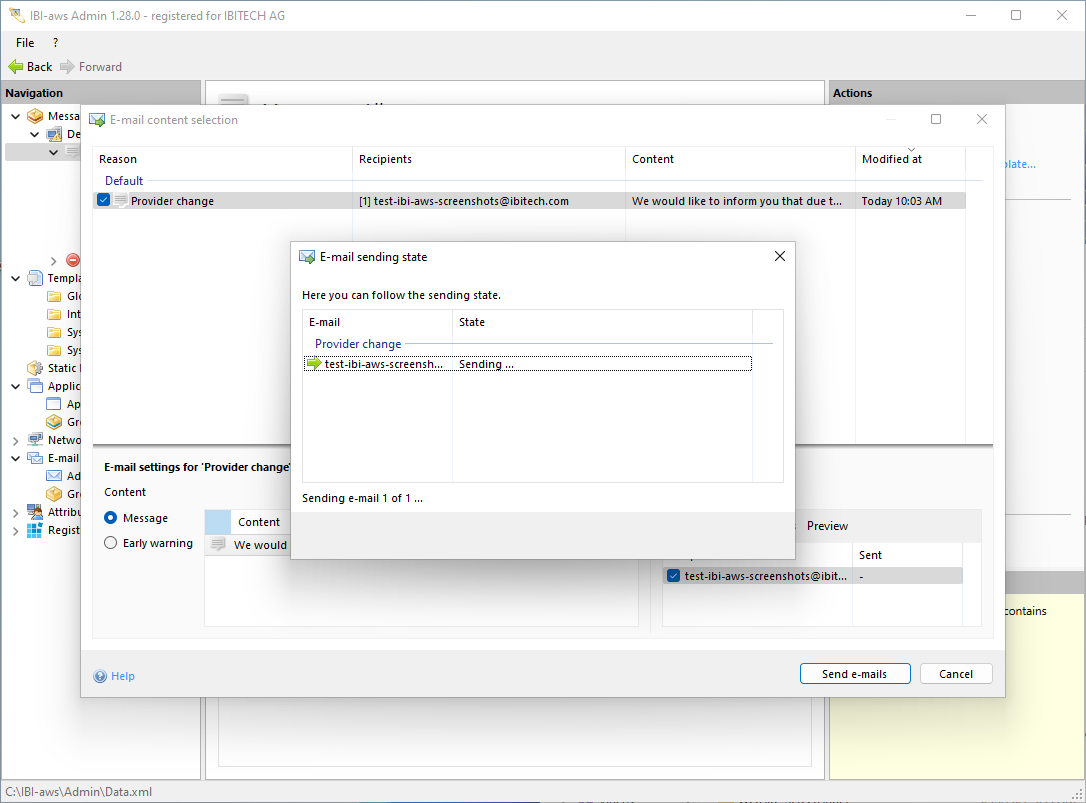Select the Messages package icon in Navigation
This screenshot has width=1086, height=803.
35,116
